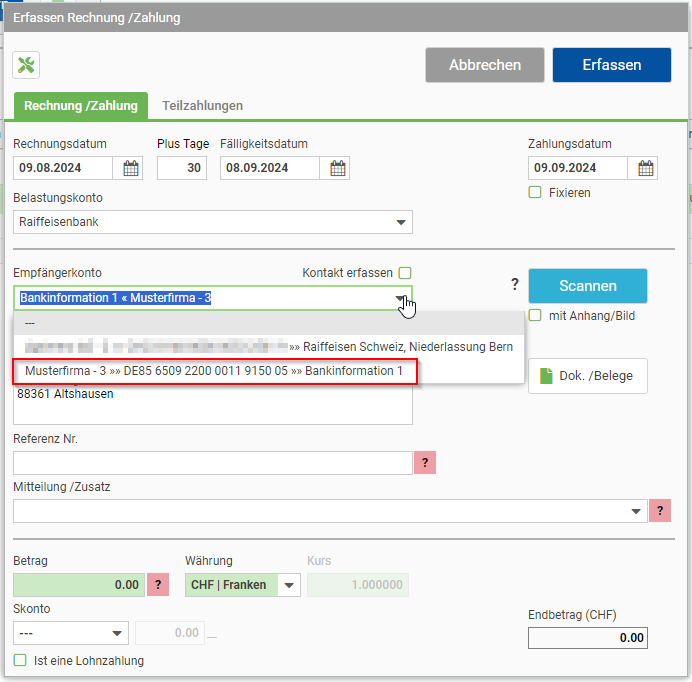692x682 pixels.
Task: Open the Rechnungsdatum calendar picker
Action: 131,168
